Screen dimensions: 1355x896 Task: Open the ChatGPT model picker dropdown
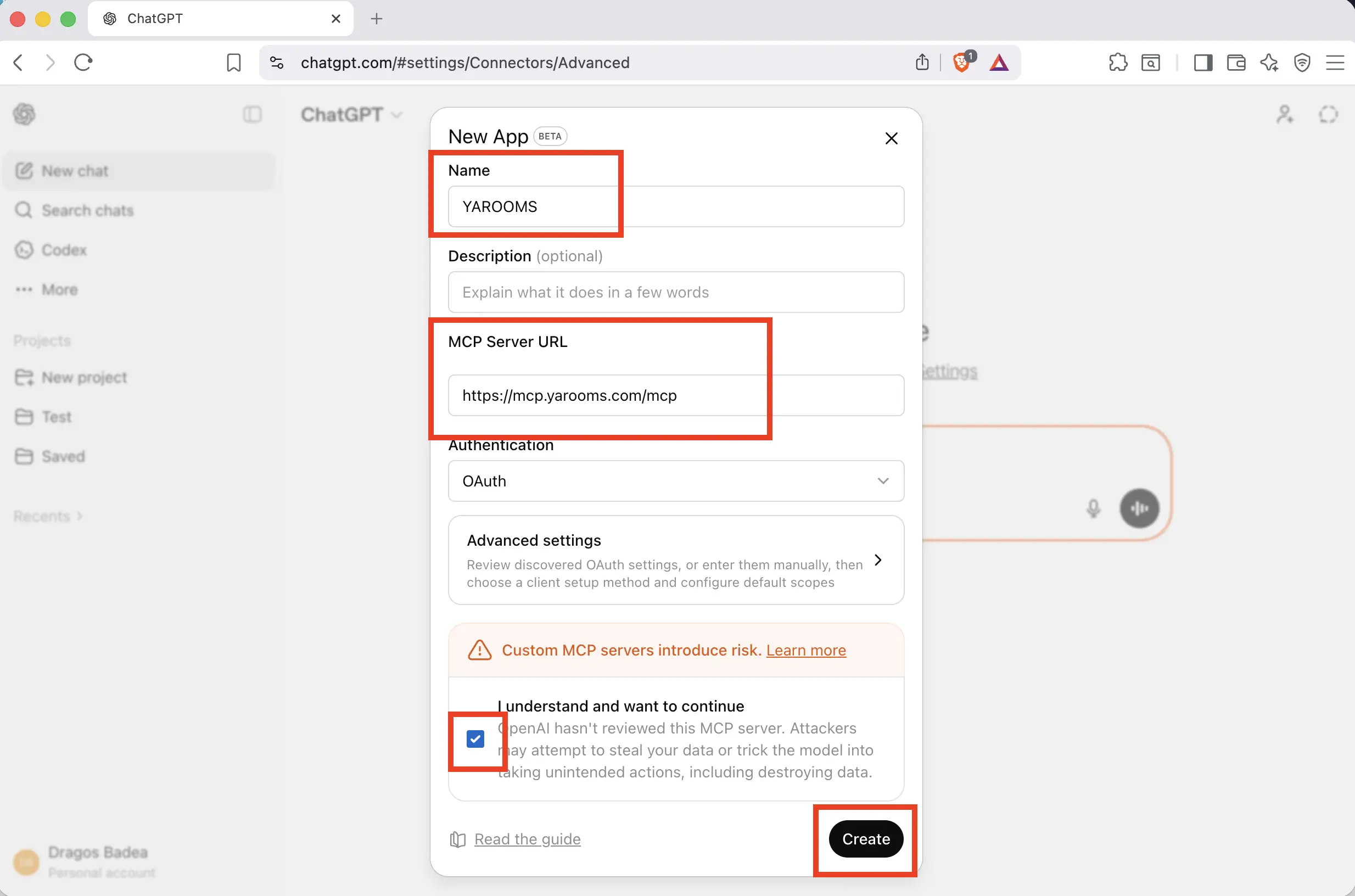(351, 114)
